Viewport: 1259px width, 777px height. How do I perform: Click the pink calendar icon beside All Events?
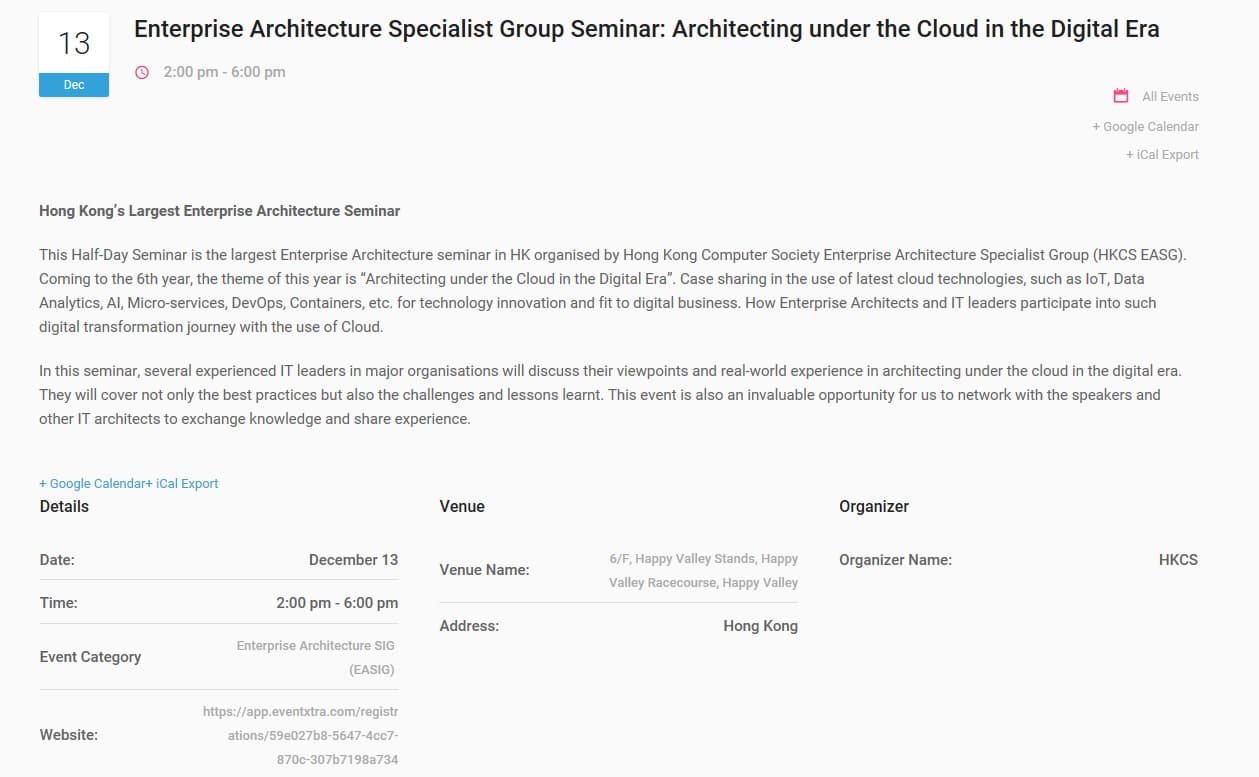tap(1121, 96)
